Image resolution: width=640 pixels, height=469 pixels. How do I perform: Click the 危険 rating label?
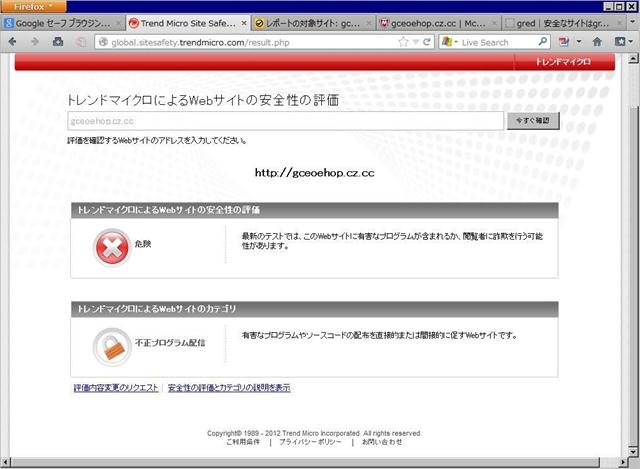click(x=143, y=244)
